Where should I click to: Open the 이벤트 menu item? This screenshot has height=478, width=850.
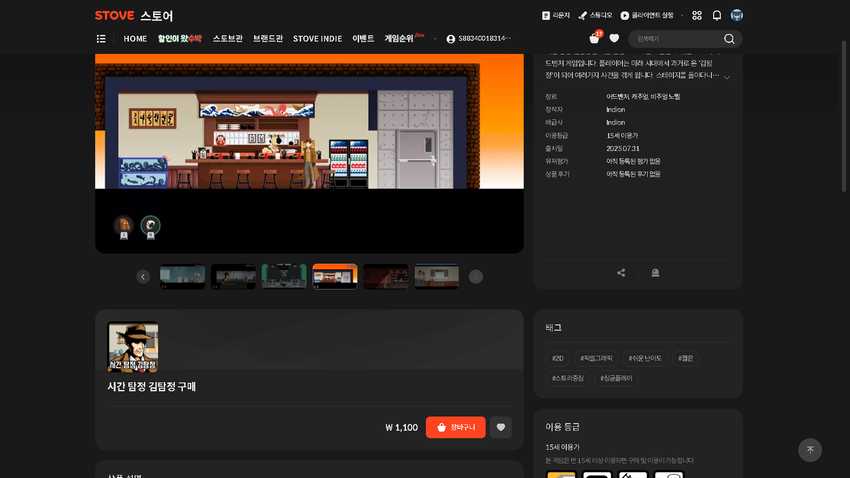[363, 38]
